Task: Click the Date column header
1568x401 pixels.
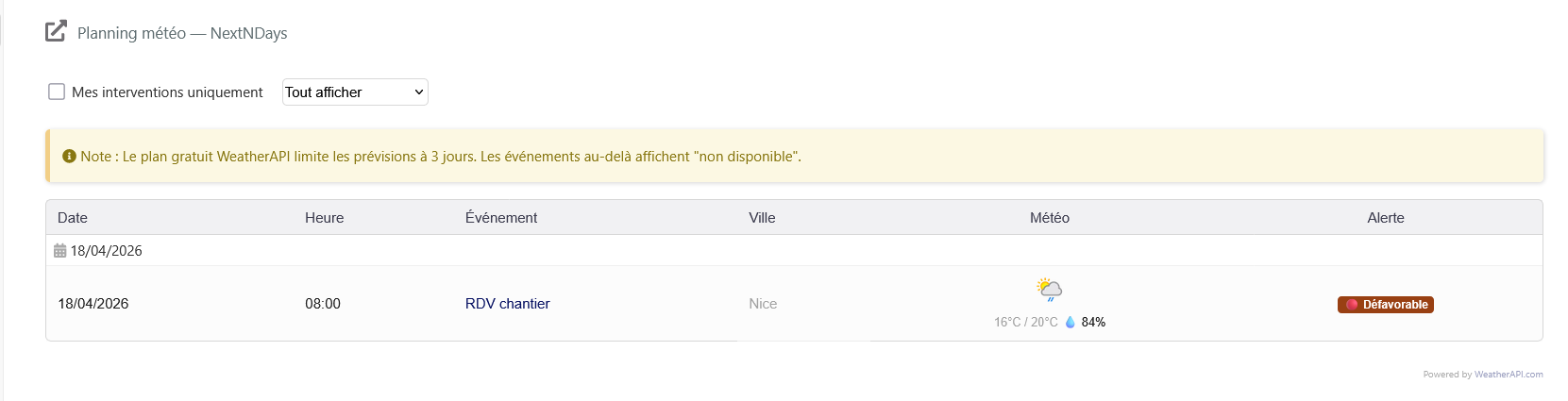Action: (73, 218)
